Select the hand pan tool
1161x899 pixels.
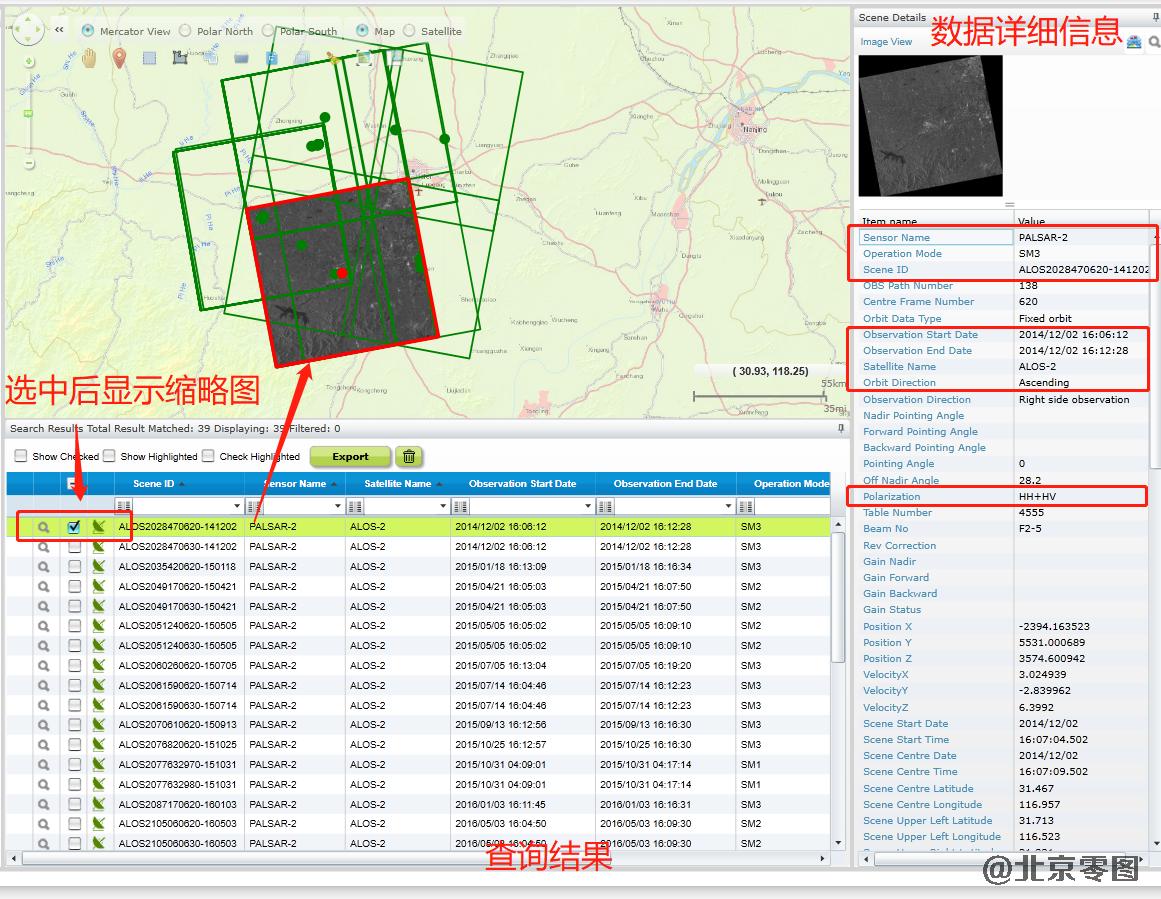point(89,58)
